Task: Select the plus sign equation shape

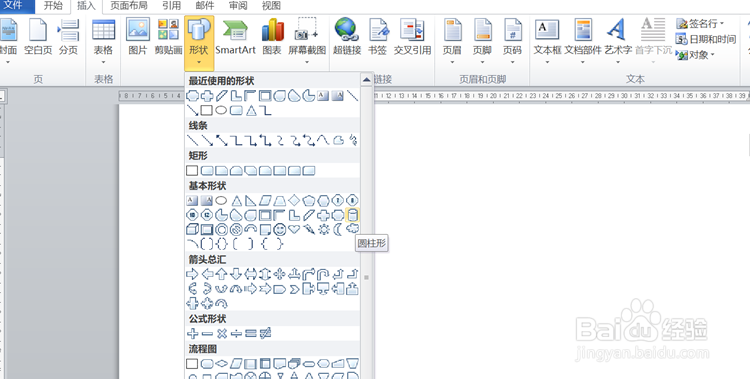Action: [192, 333]
